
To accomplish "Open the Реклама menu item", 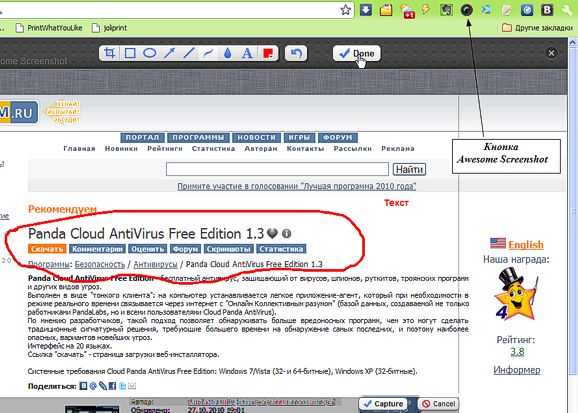I will 398,149.
